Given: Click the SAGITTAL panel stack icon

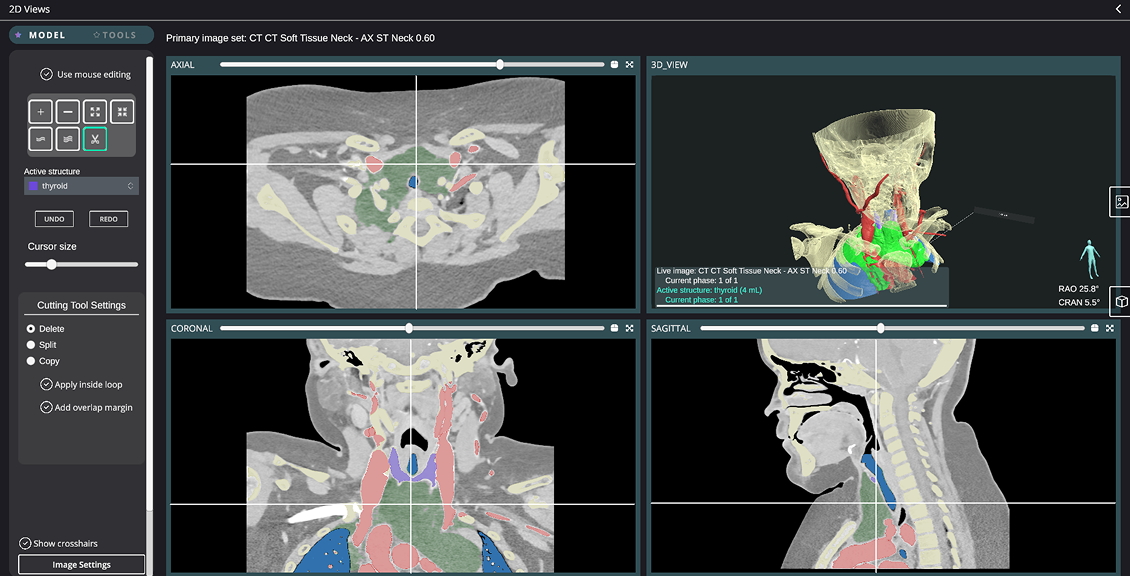Looking at the screenshot, I should pyautogui.click(x=1095, y=328).
